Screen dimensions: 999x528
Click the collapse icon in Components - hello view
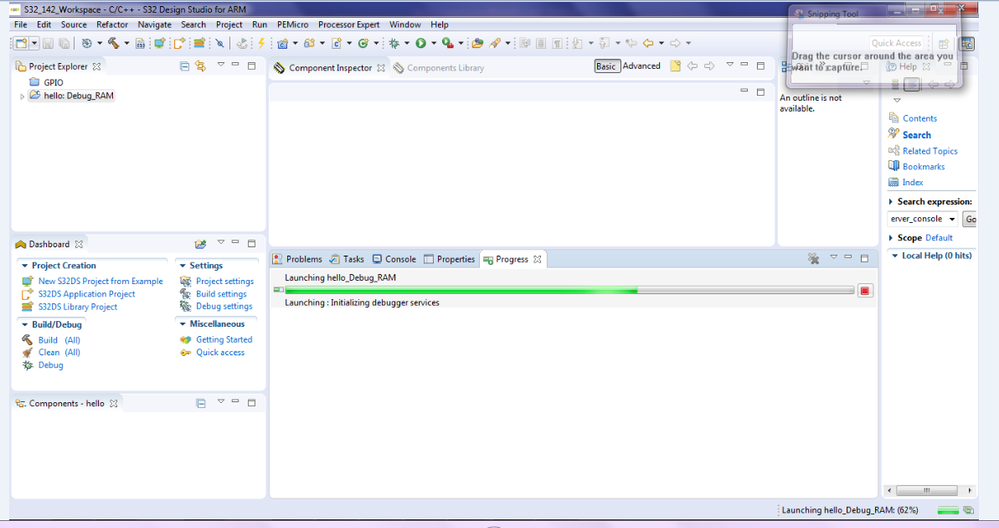[201, 403]
